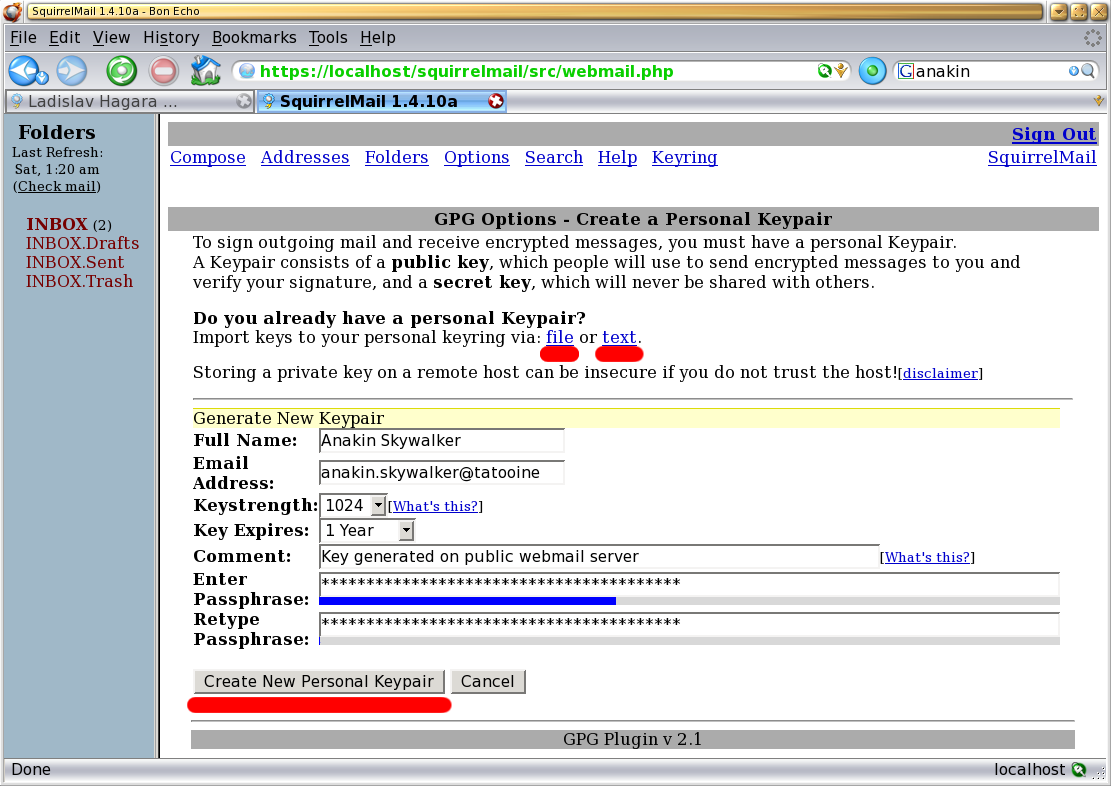
Task: Open the Tools menu
Action: coord(327,38)
